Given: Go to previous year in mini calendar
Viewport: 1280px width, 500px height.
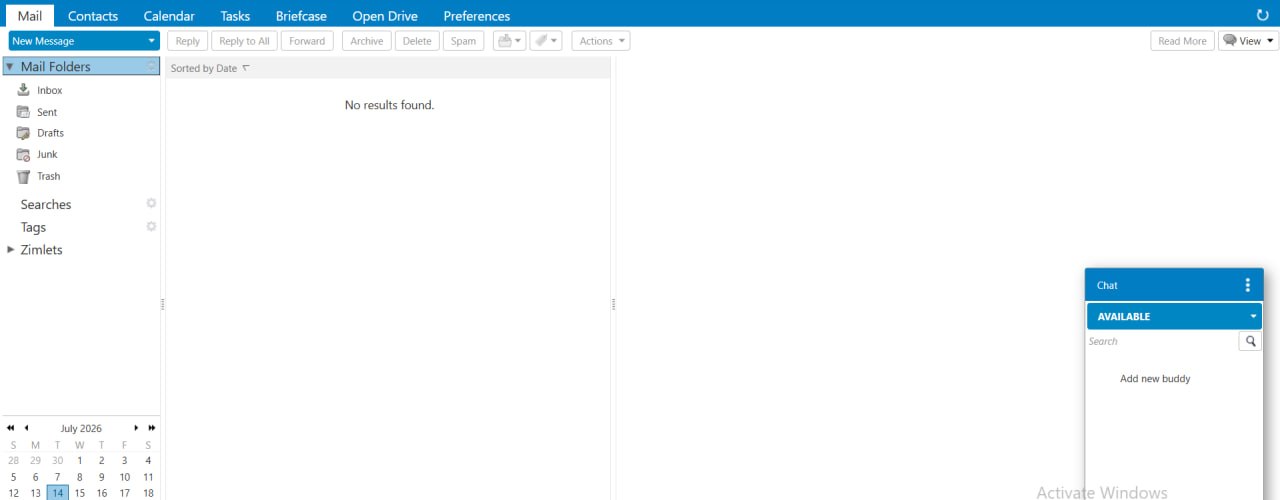Looking at the screenshot, I should [11, 428].
